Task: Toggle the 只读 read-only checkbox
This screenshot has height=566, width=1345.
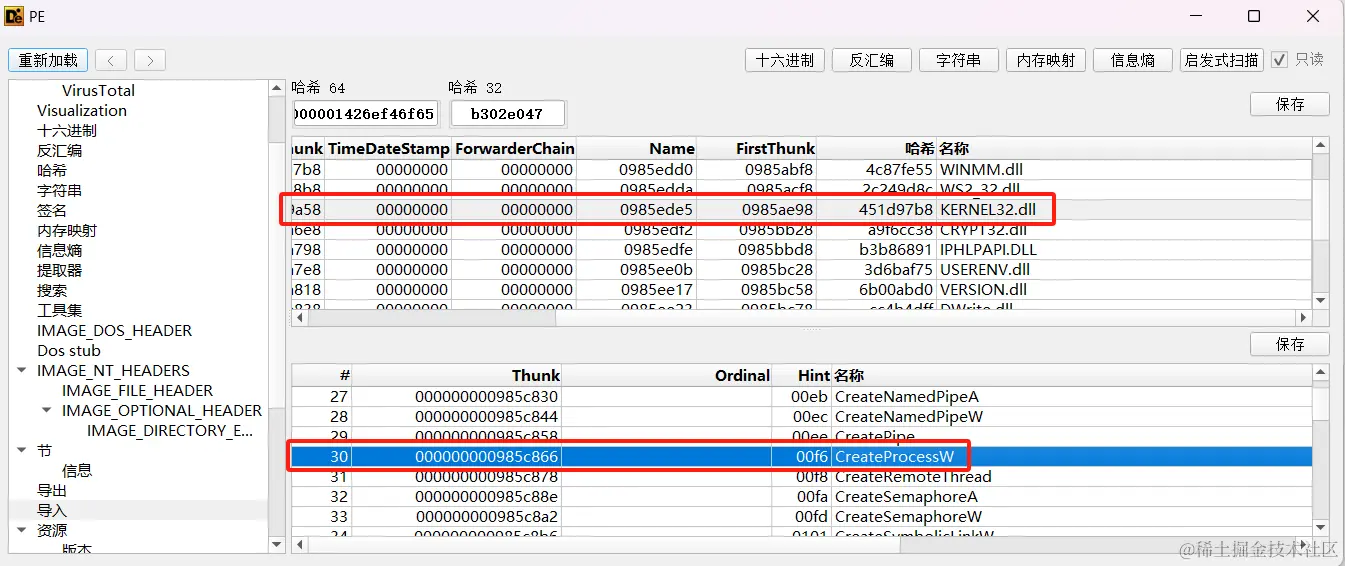Action: click(x=1279, y=60)
